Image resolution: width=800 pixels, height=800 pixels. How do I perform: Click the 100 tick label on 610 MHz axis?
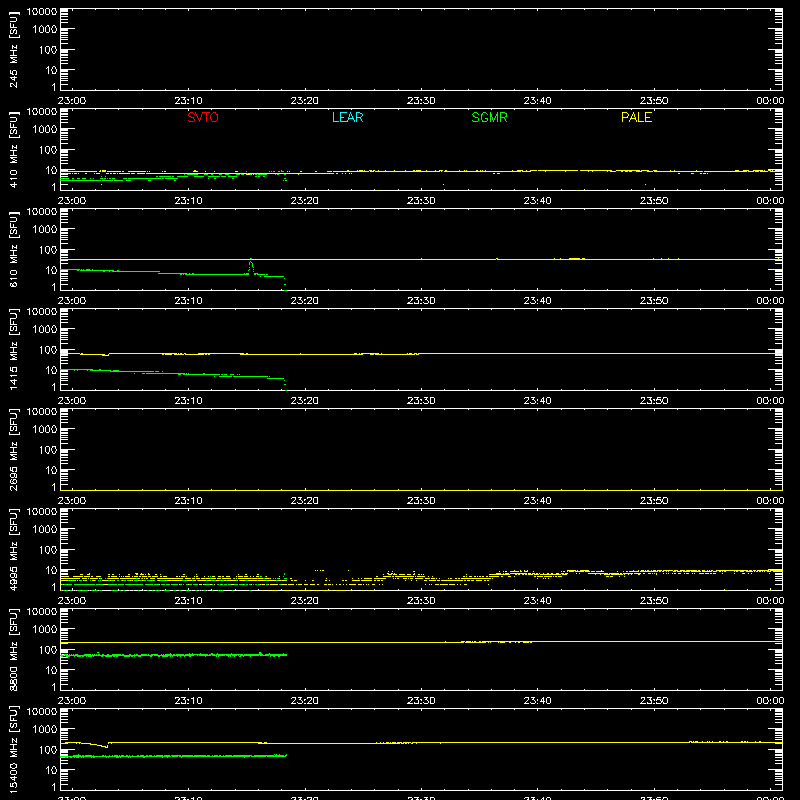[x=48, y=250]
